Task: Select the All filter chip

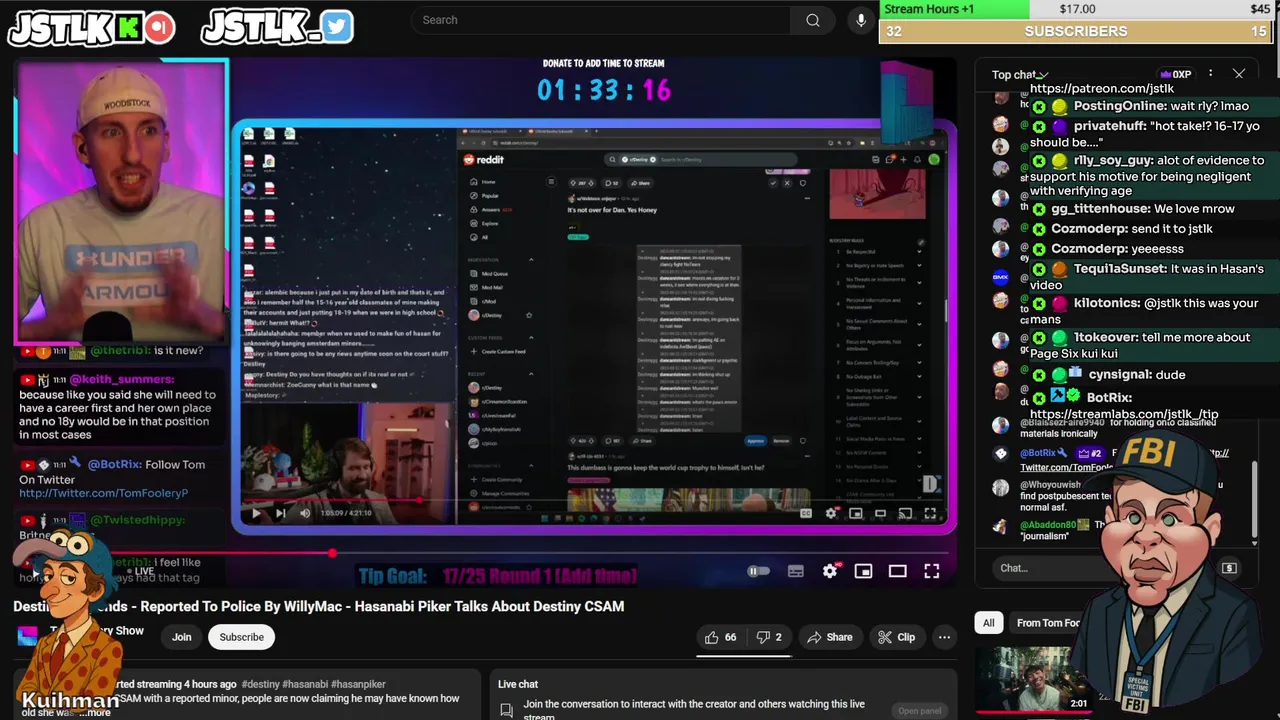Action: pos(988,623)
